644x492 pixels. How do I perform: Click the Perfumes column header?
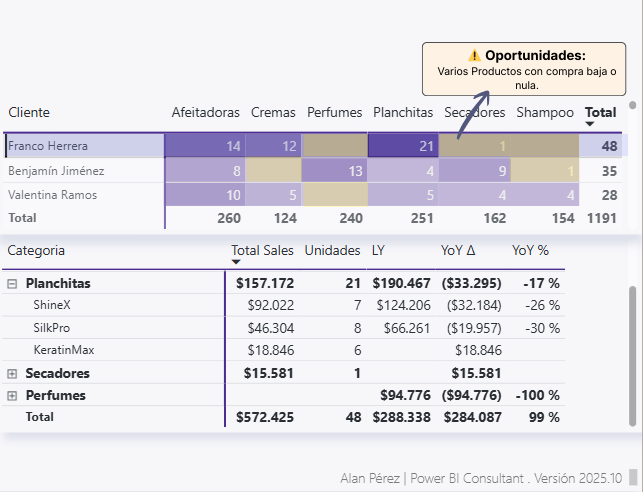tap(334, 113)
